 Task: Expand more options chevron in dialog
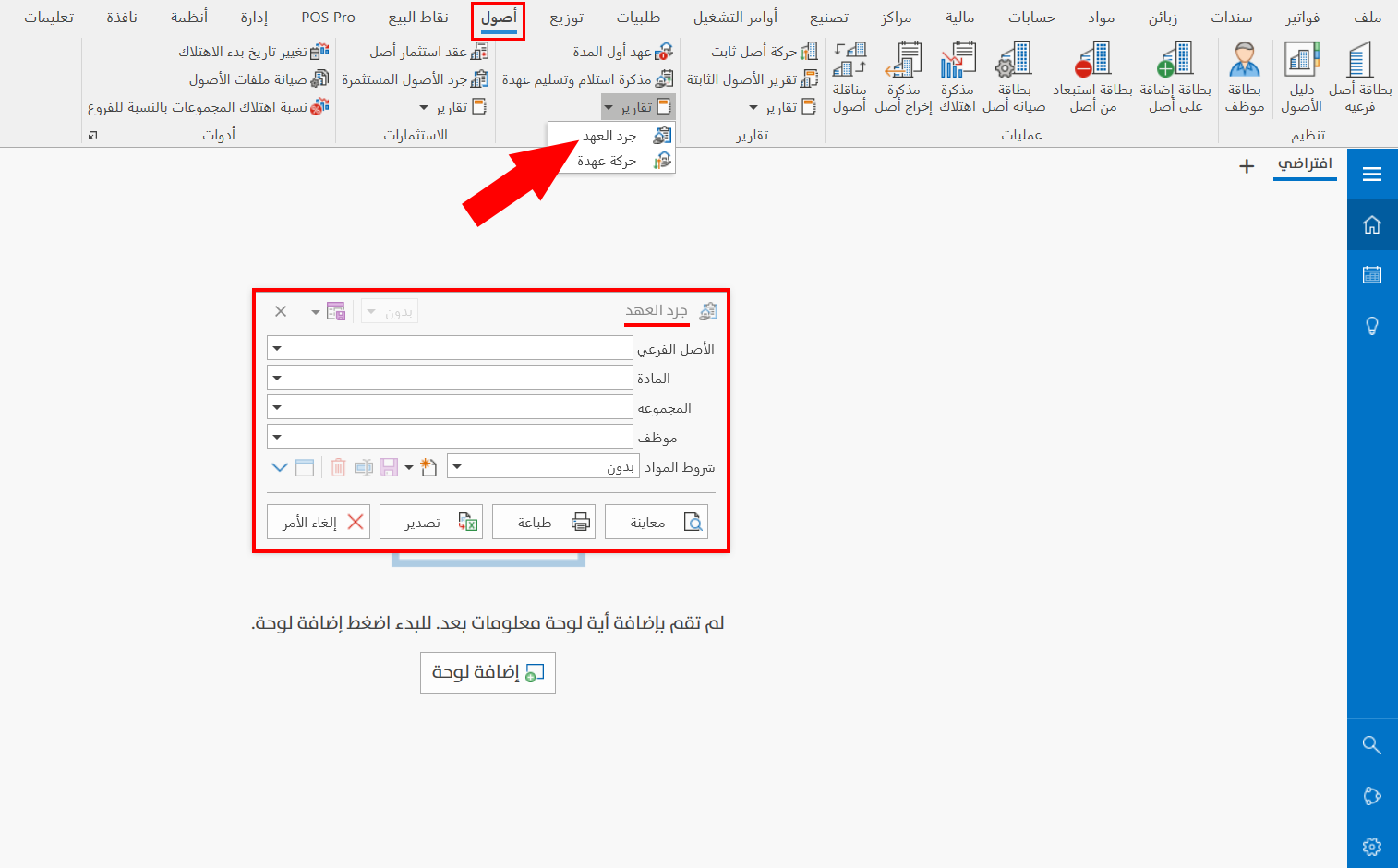pyautogui.click(x=279, y=467)
